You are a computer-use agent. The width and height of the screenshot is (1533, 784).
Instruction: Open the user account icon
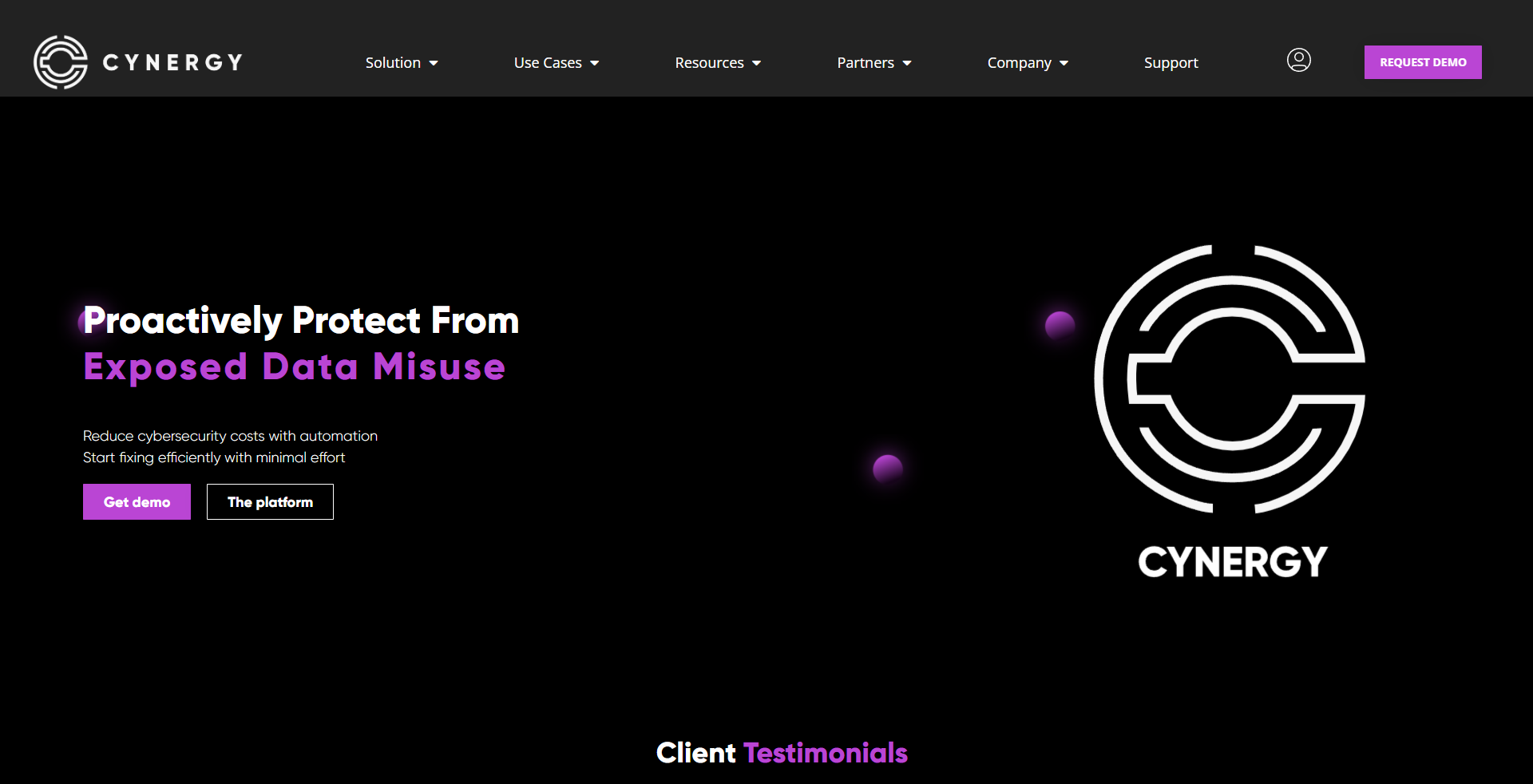(x=1299, y=60)
